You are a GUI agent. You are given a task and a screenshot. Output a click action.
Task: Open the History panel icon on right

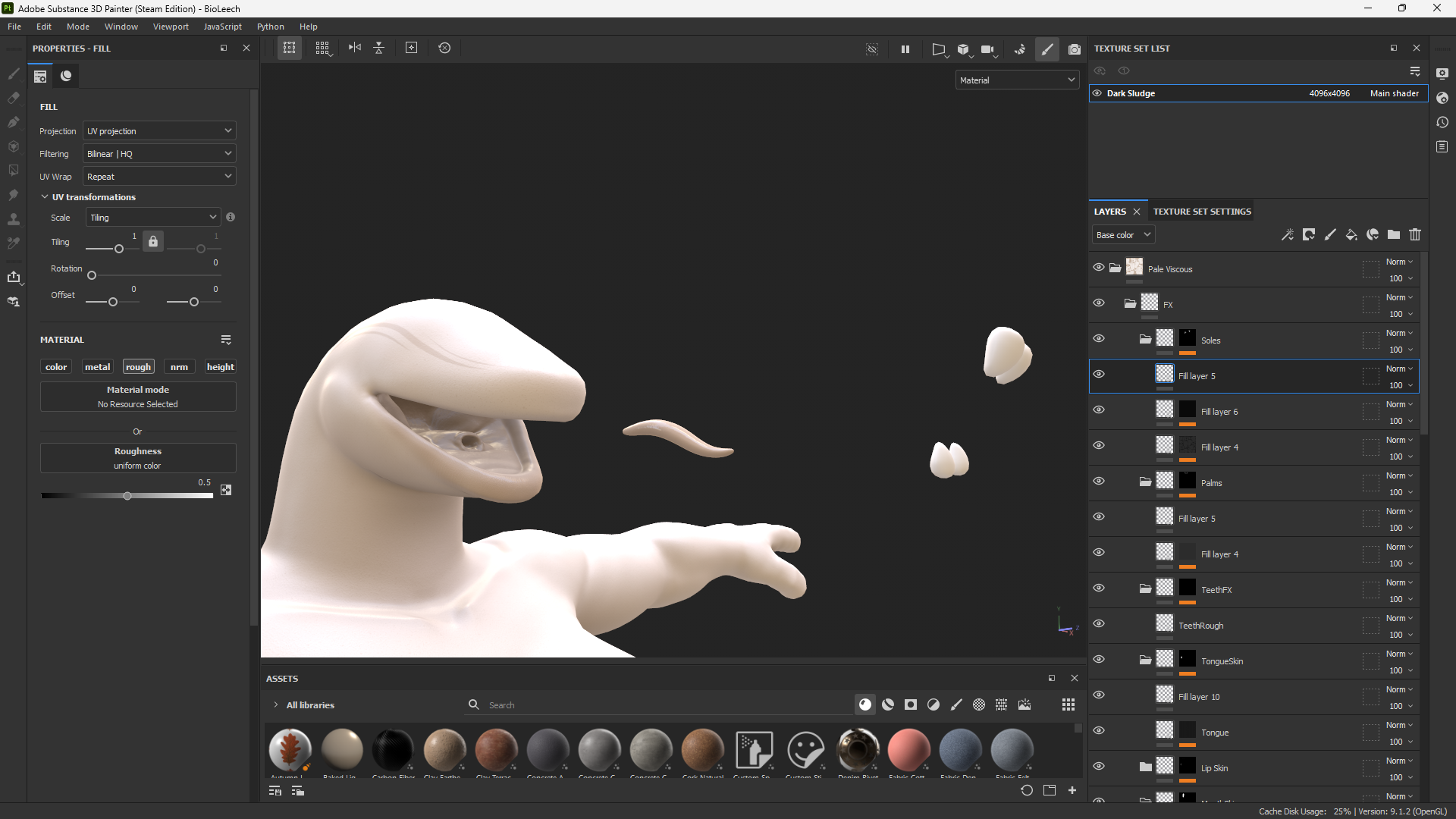pos(1442,123)
